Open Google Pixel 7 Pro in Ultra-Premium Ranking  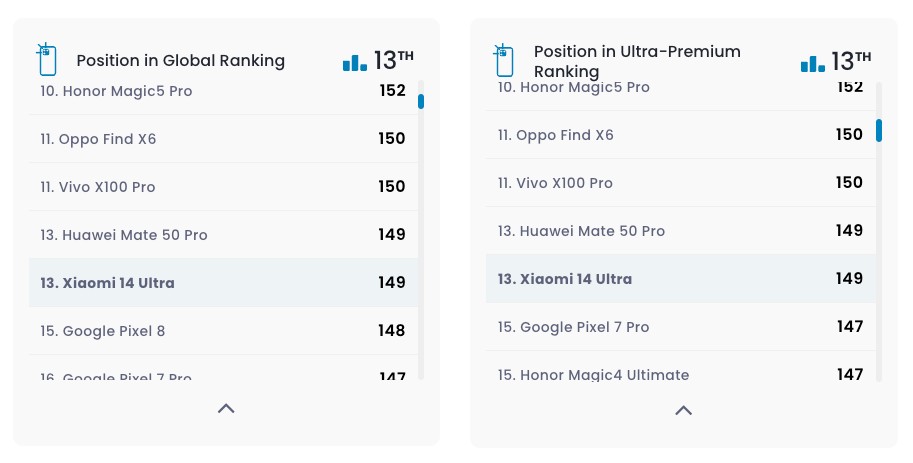point(573,327)
